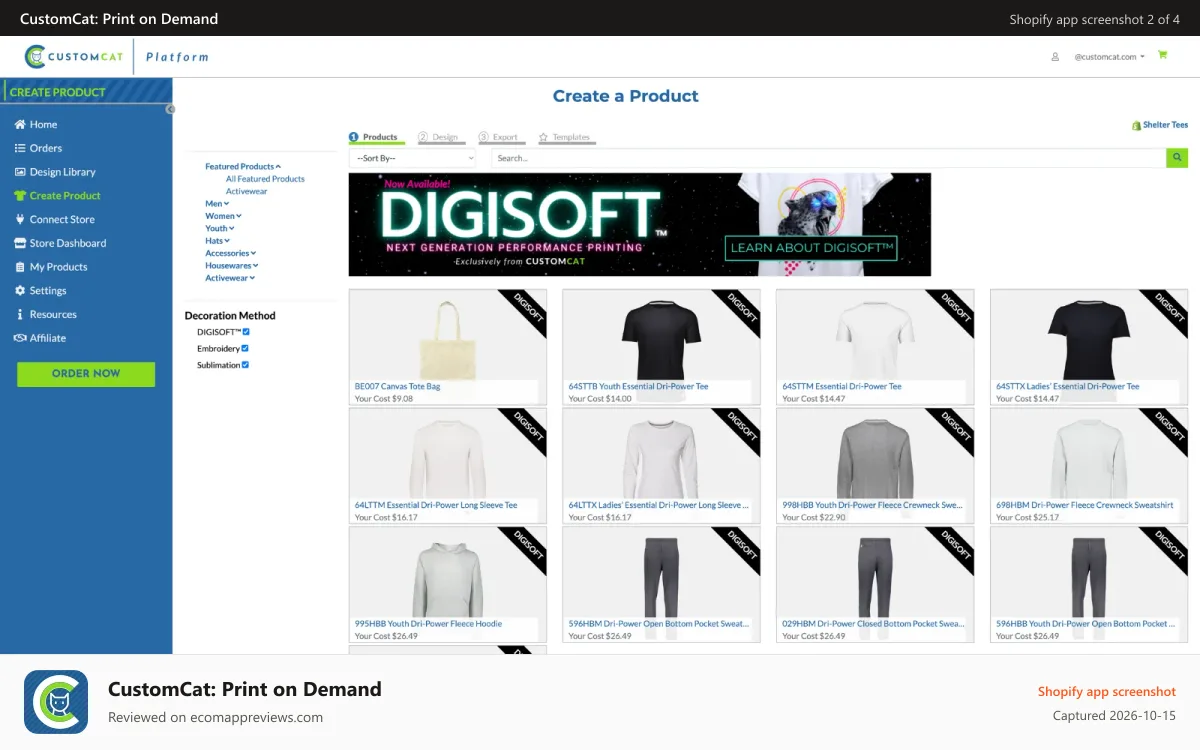Collapse sidebar with round arrow handle
The height and width of the screenshot is (750, 1200).
coord(170,109)
